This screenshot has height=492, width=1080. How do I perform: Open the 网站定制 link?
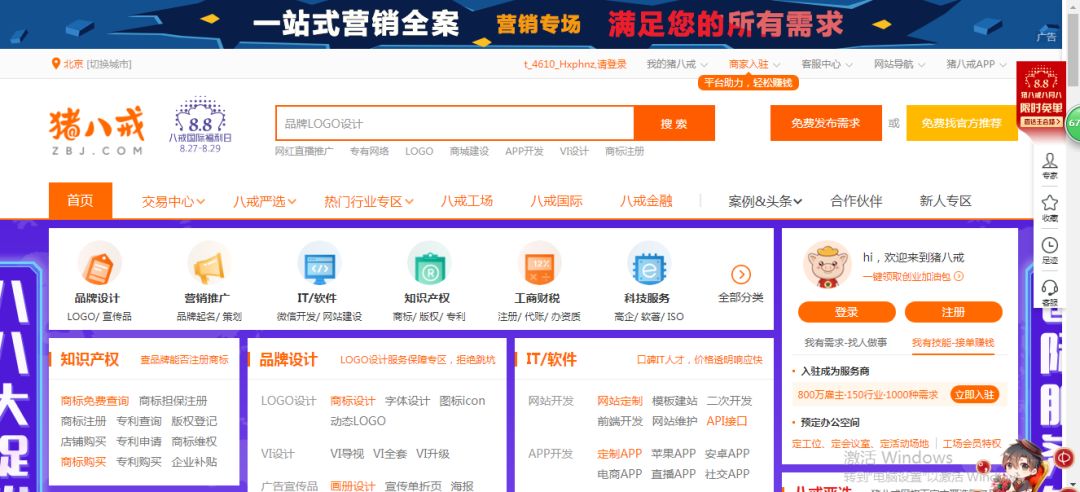[619, 401]
